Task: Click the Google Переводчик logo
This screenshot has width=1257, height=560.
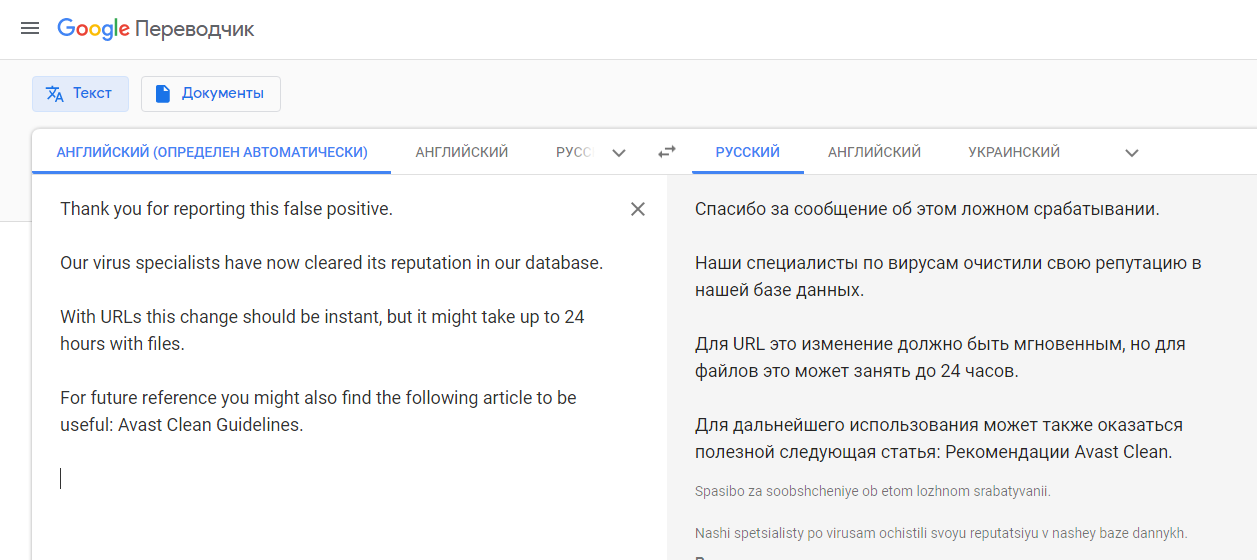Action: pyautogui.click(x=155, y=29)
